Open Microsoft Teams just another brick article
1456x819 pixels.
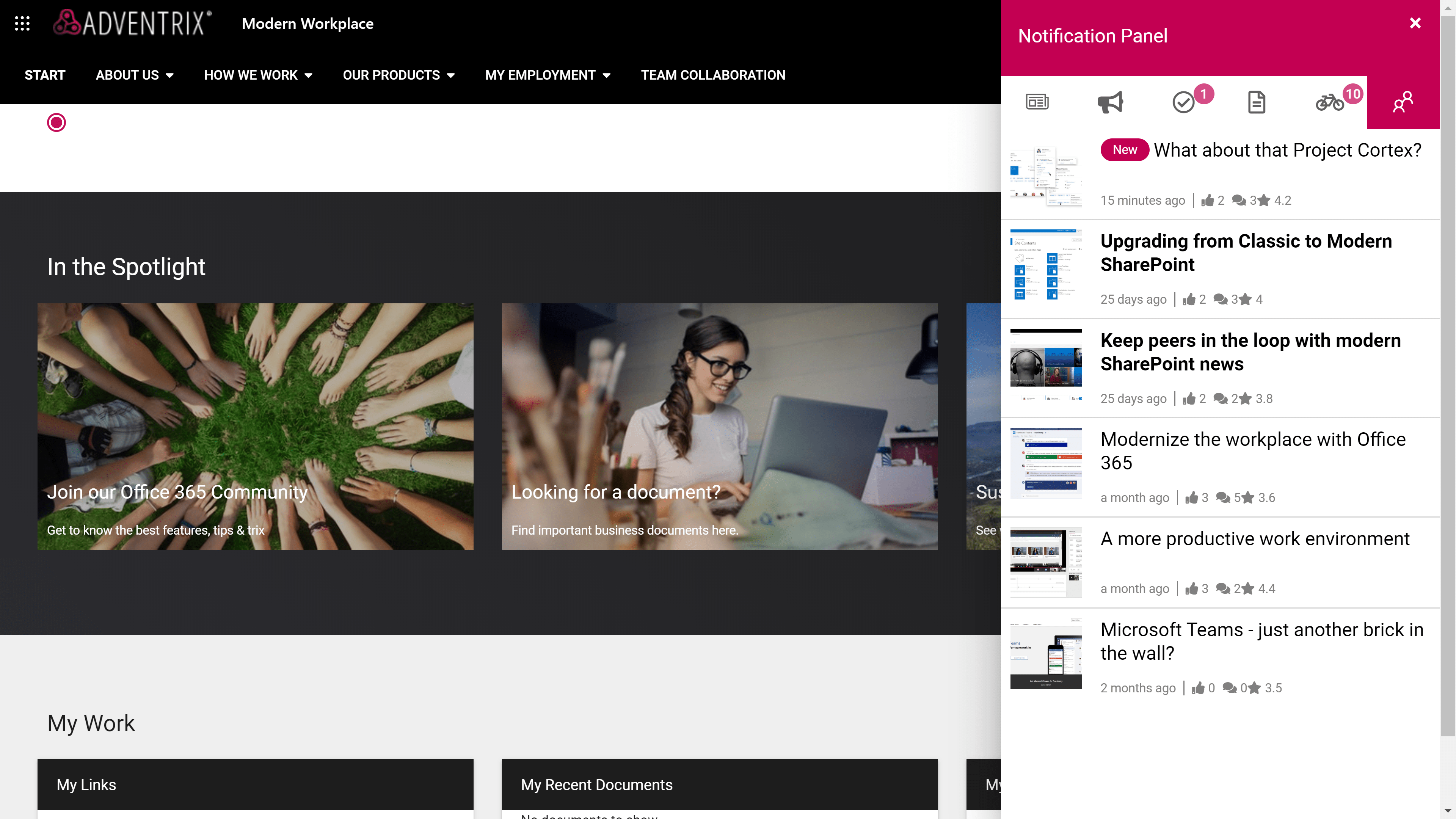(1261, 642)
